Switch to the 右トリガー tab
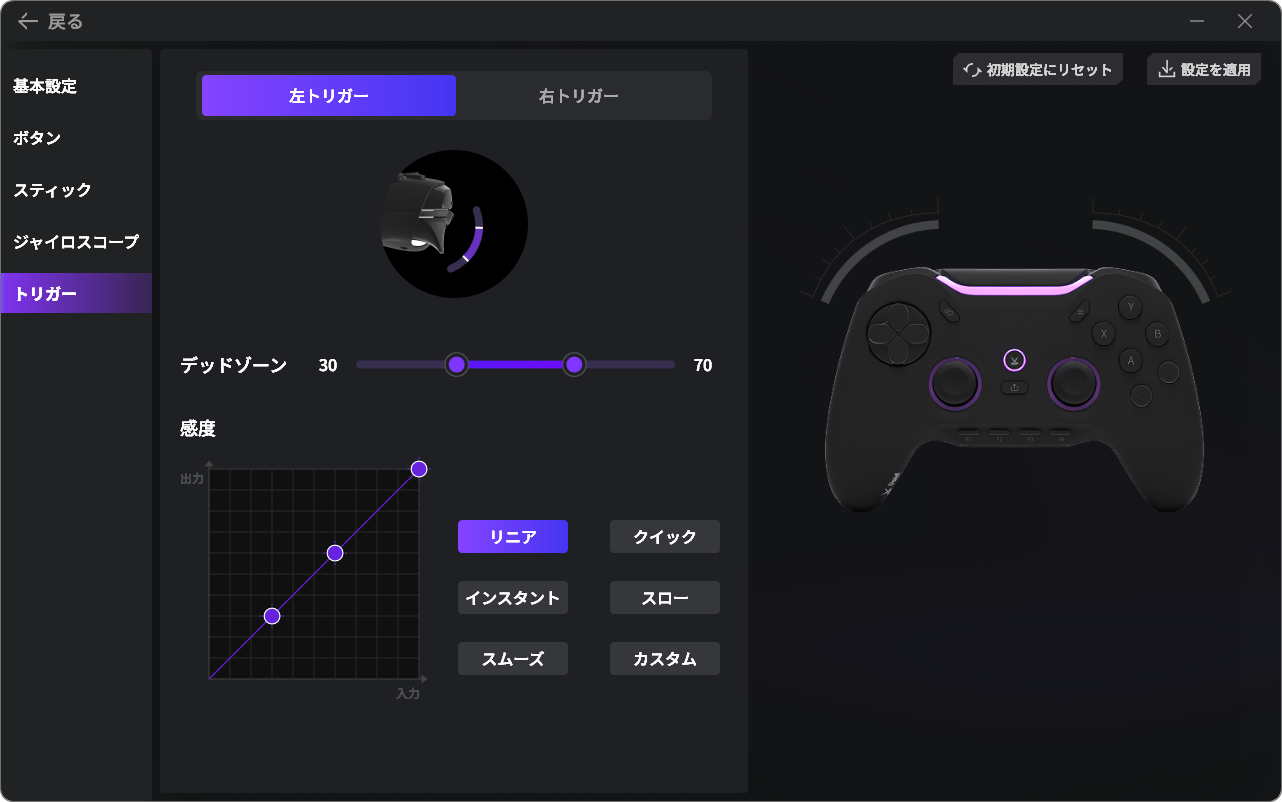The width and height of the screenshot is (1282, 802). [579, 96]
